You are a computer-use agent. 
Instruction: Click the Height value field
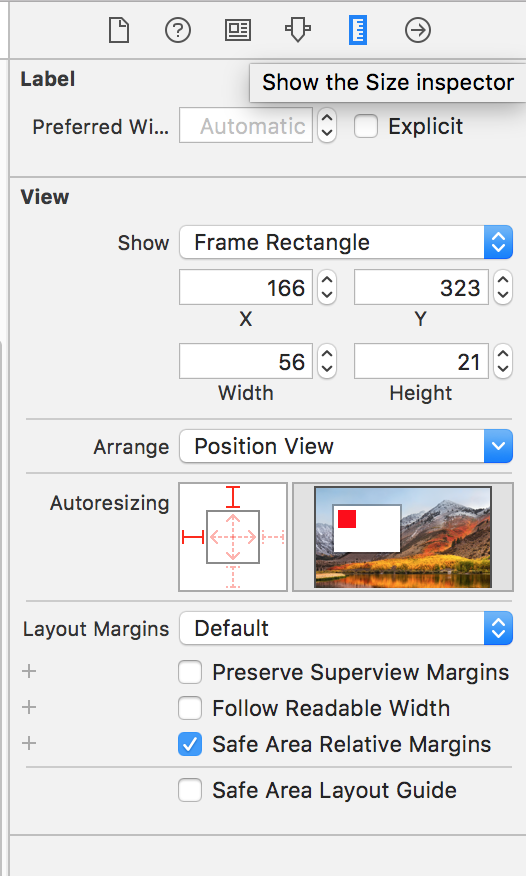(x=422, y=361)
